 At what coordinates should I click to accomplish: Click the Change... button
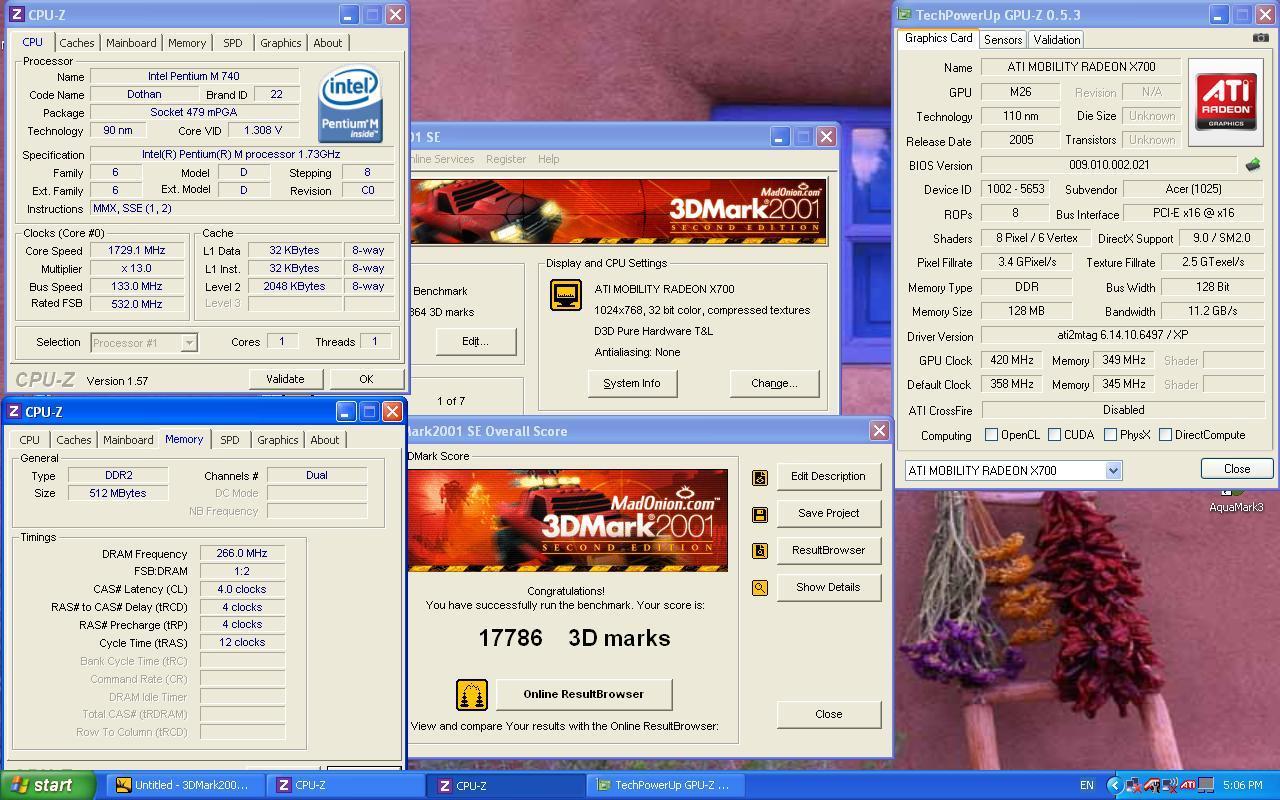pyautogui.click(x=774, y=383)
